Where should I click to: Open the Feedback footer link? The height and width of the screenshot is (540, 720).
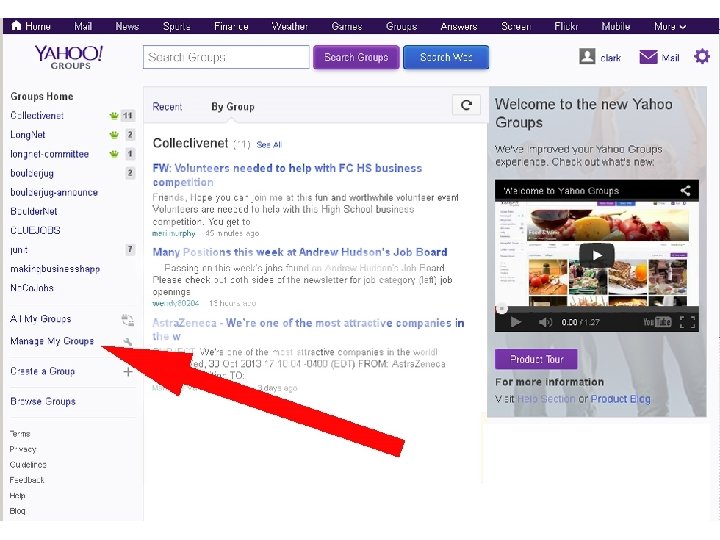(27, 480)
